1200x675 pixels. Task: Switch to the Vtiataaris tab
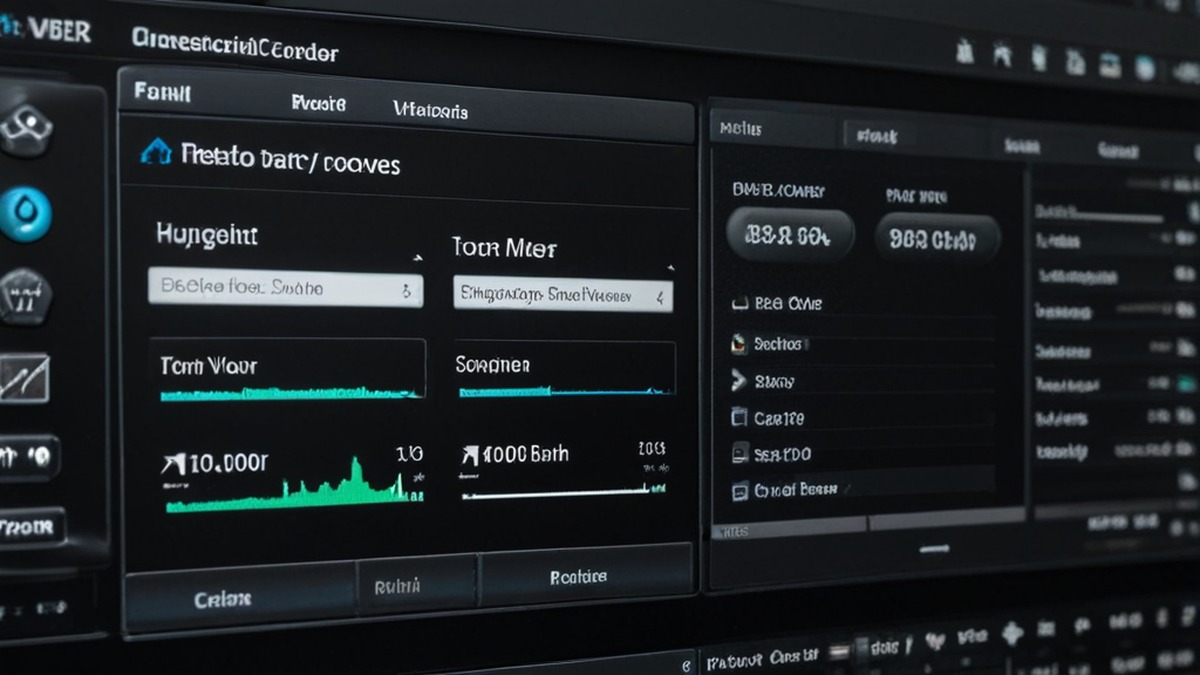tap(430, 110)
